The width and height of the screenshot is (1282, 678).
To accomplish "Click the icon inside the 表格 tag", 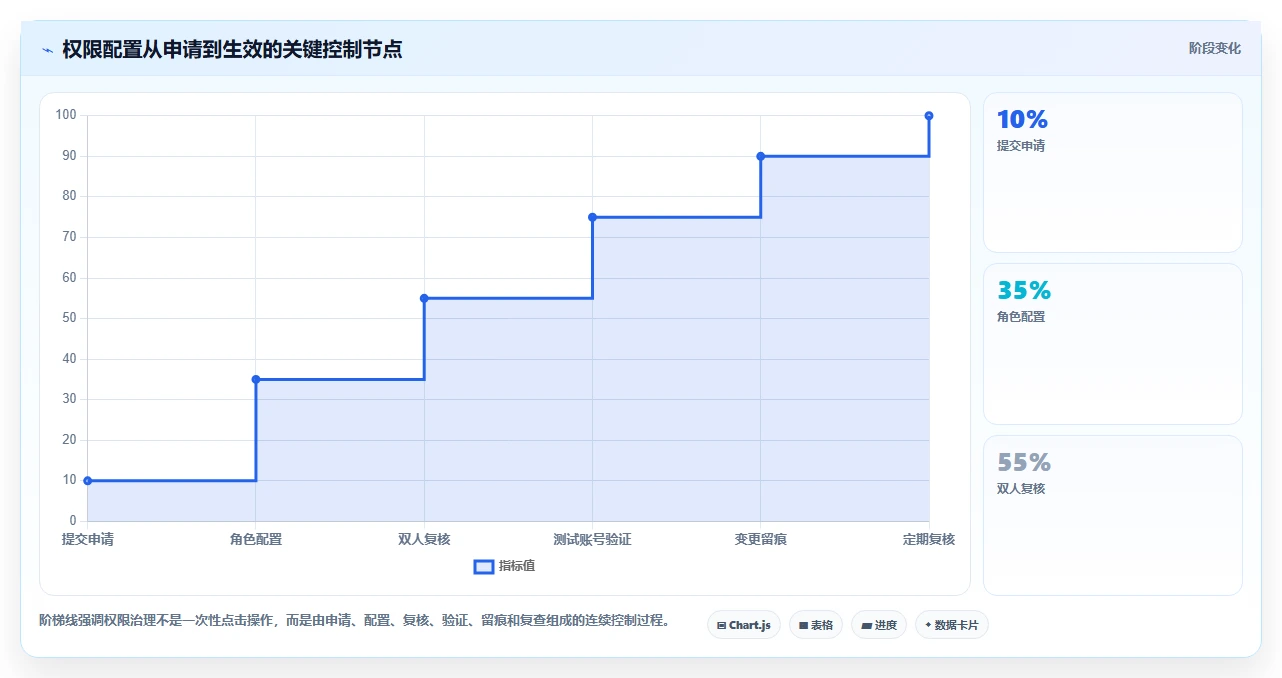I will point(803,625).
